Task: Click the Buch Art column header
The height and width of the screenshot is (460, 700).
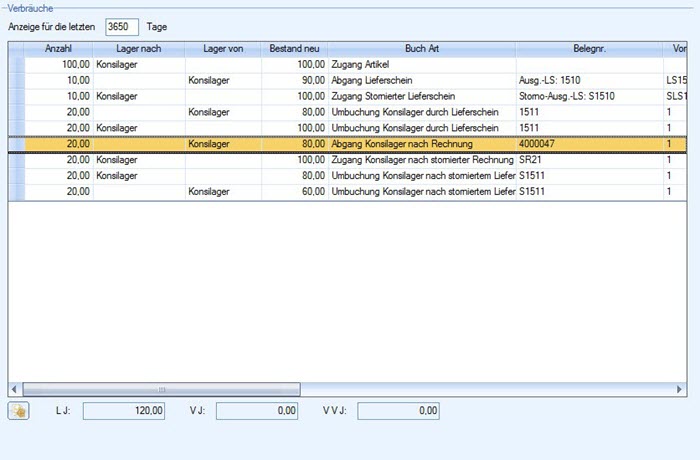Action: tap(421, 49)
